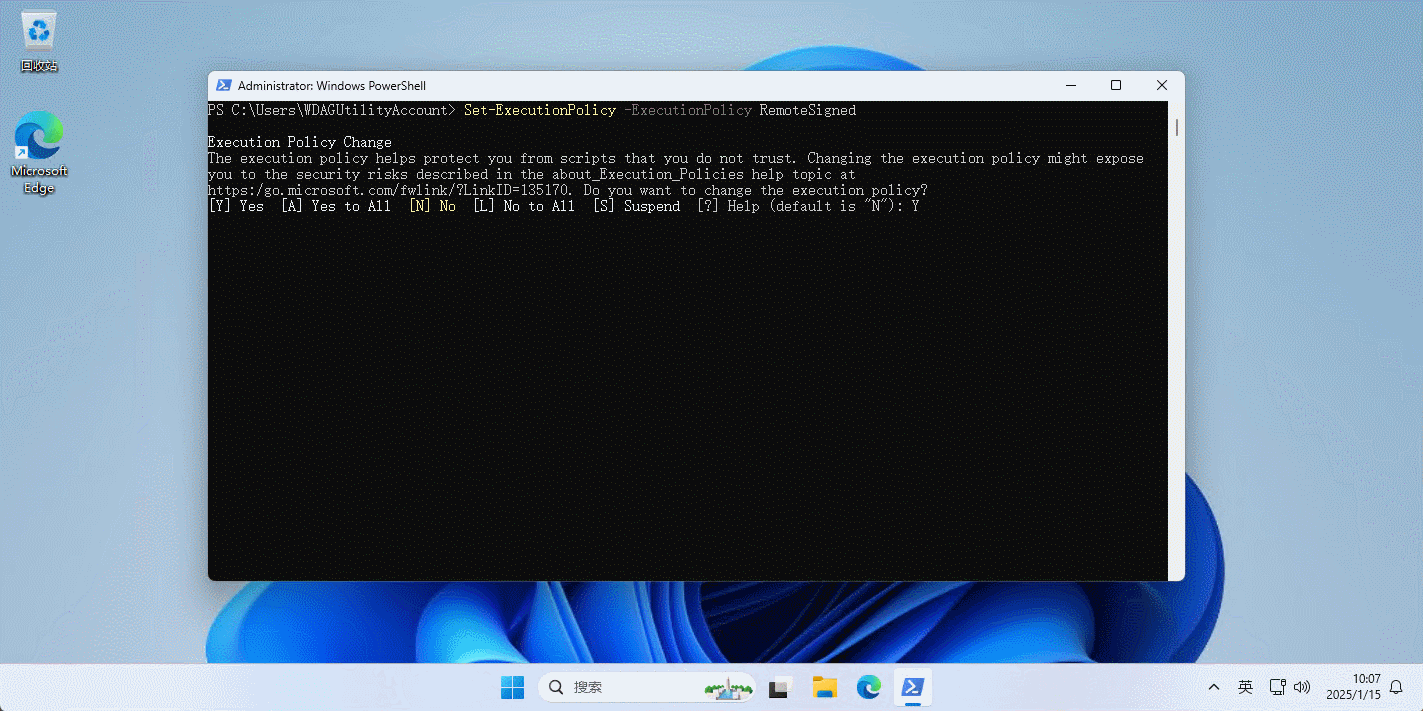Expand the hidden system tray icons chevron
The height and width of the screenshot is (711, 1423).
[x=1214, y=687]
